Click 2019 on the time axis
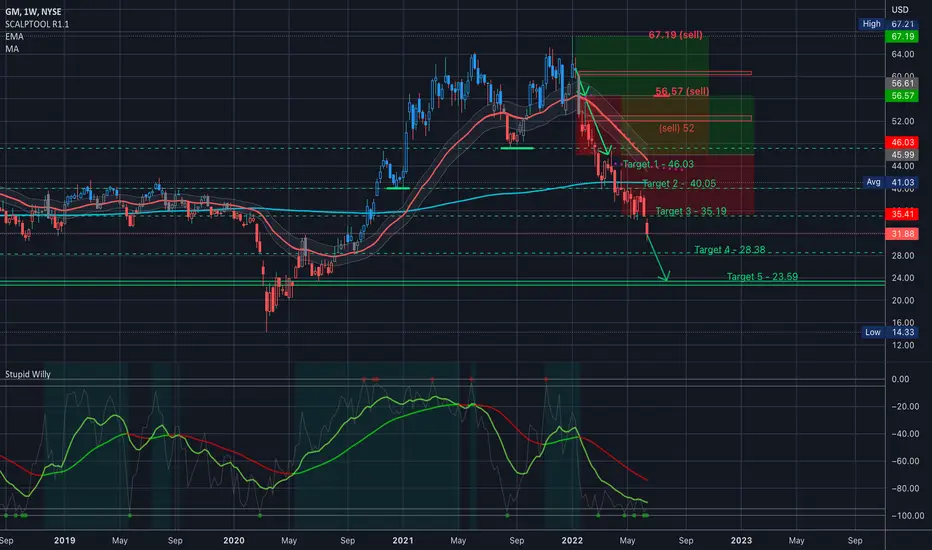Image resolution: width=932 pixels, height=550 pixels. point(64,540)
